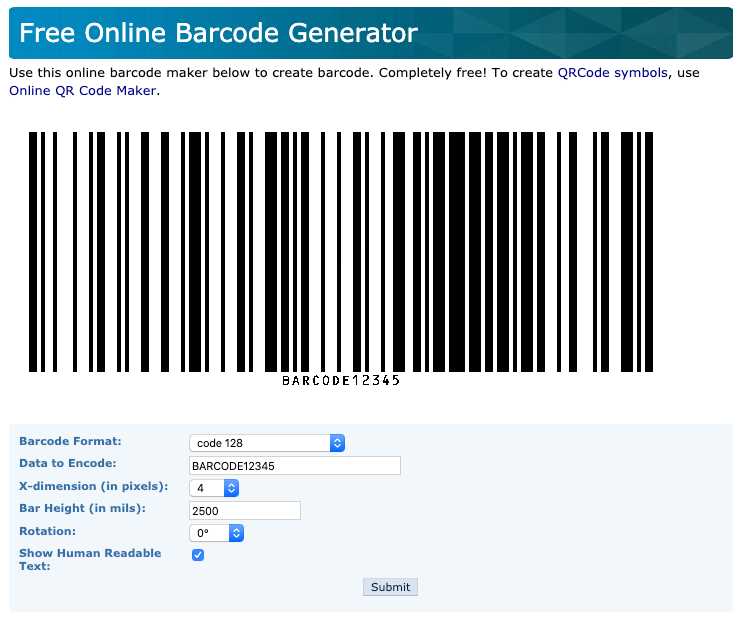Uncheck Show Human Readable Text checkbox

coord(198,555)
